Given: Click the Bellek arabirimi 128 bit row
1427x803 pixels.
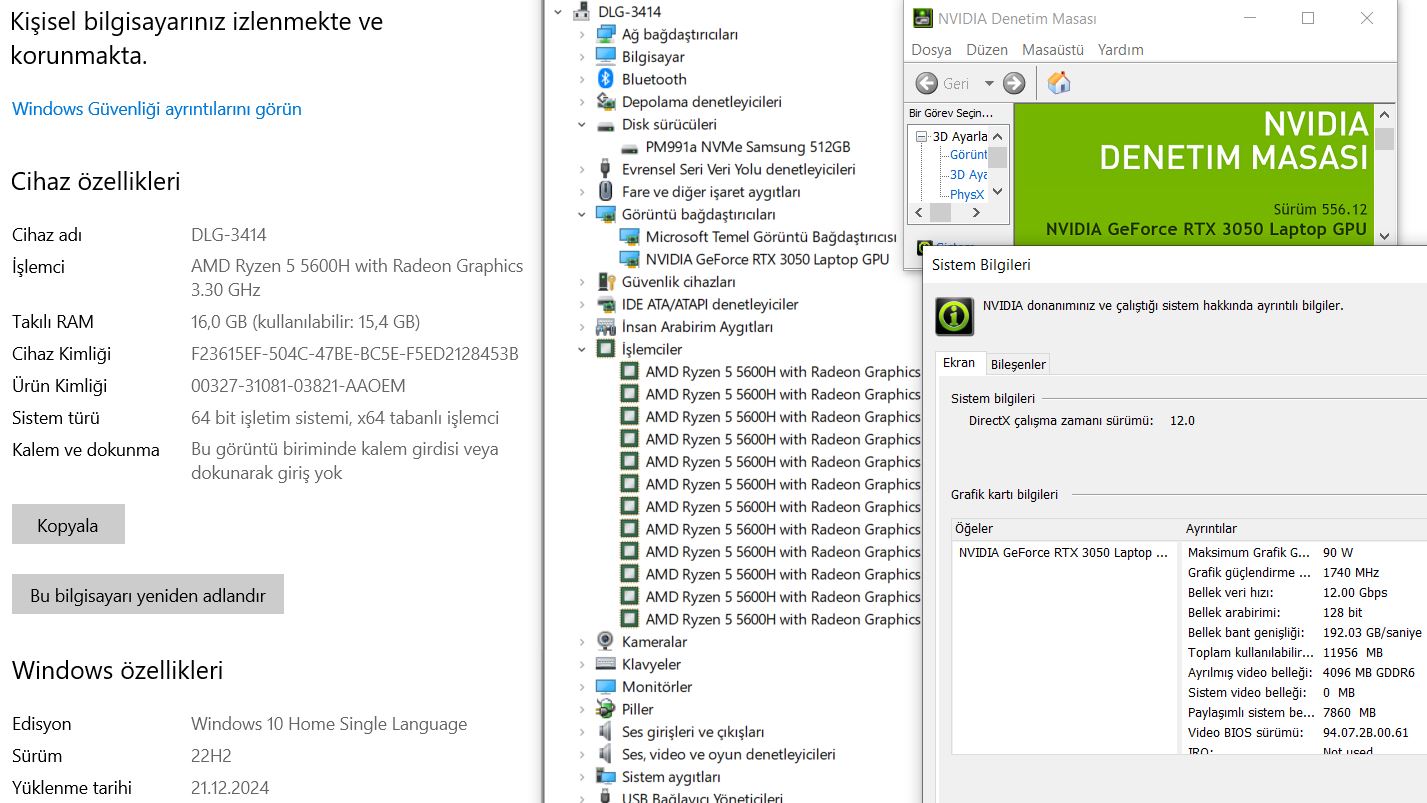Looking at the screenshot, I should pos(1305,612).
